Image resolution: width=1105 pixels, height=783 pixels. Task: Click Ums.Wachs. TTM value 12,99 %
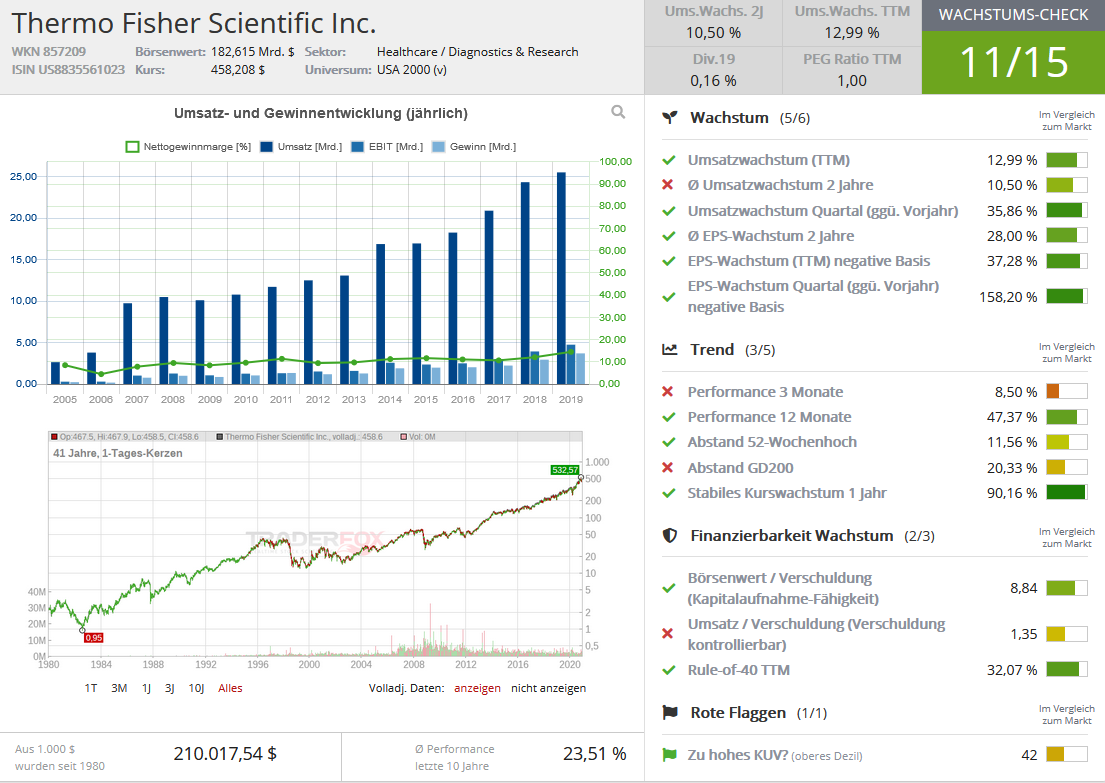point(852,32)
